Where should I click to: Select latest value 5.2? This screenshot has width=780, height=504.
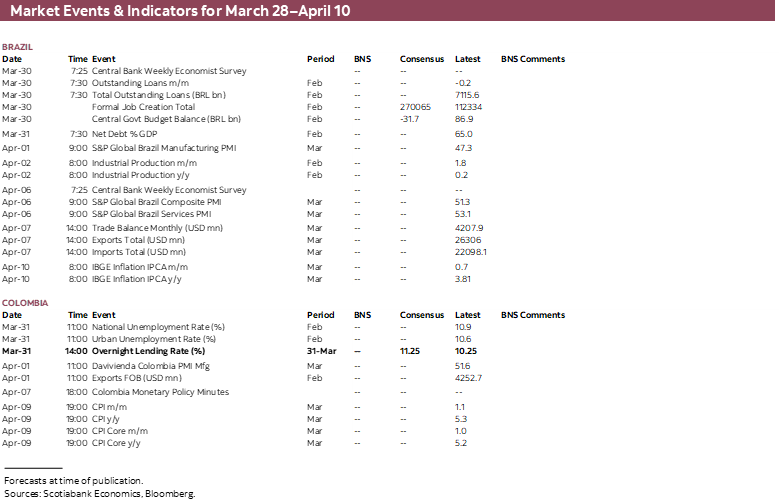pos(461,442)
